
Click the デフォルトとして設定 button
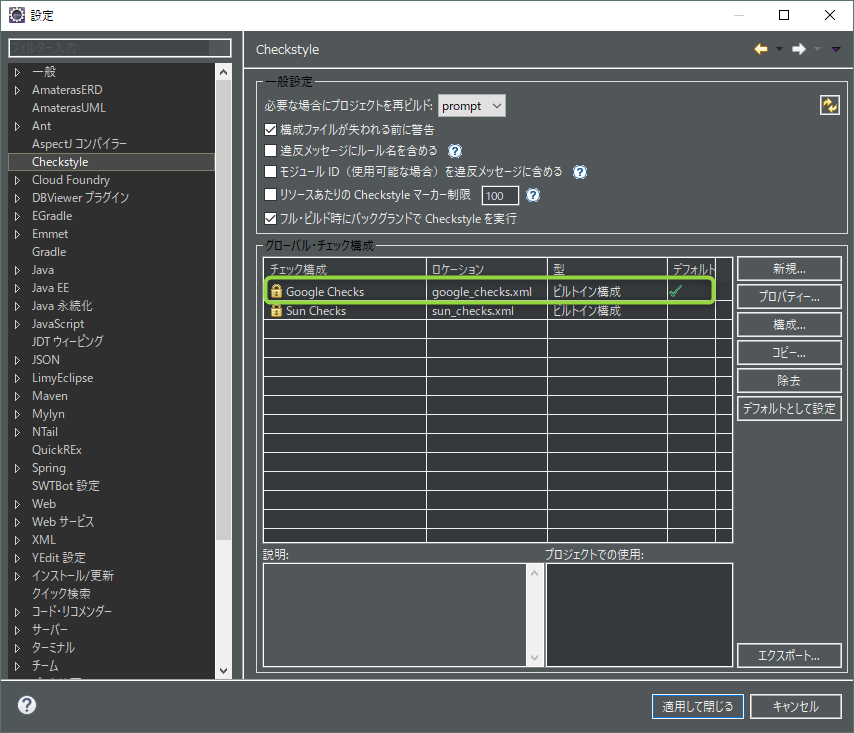[789, 408]
